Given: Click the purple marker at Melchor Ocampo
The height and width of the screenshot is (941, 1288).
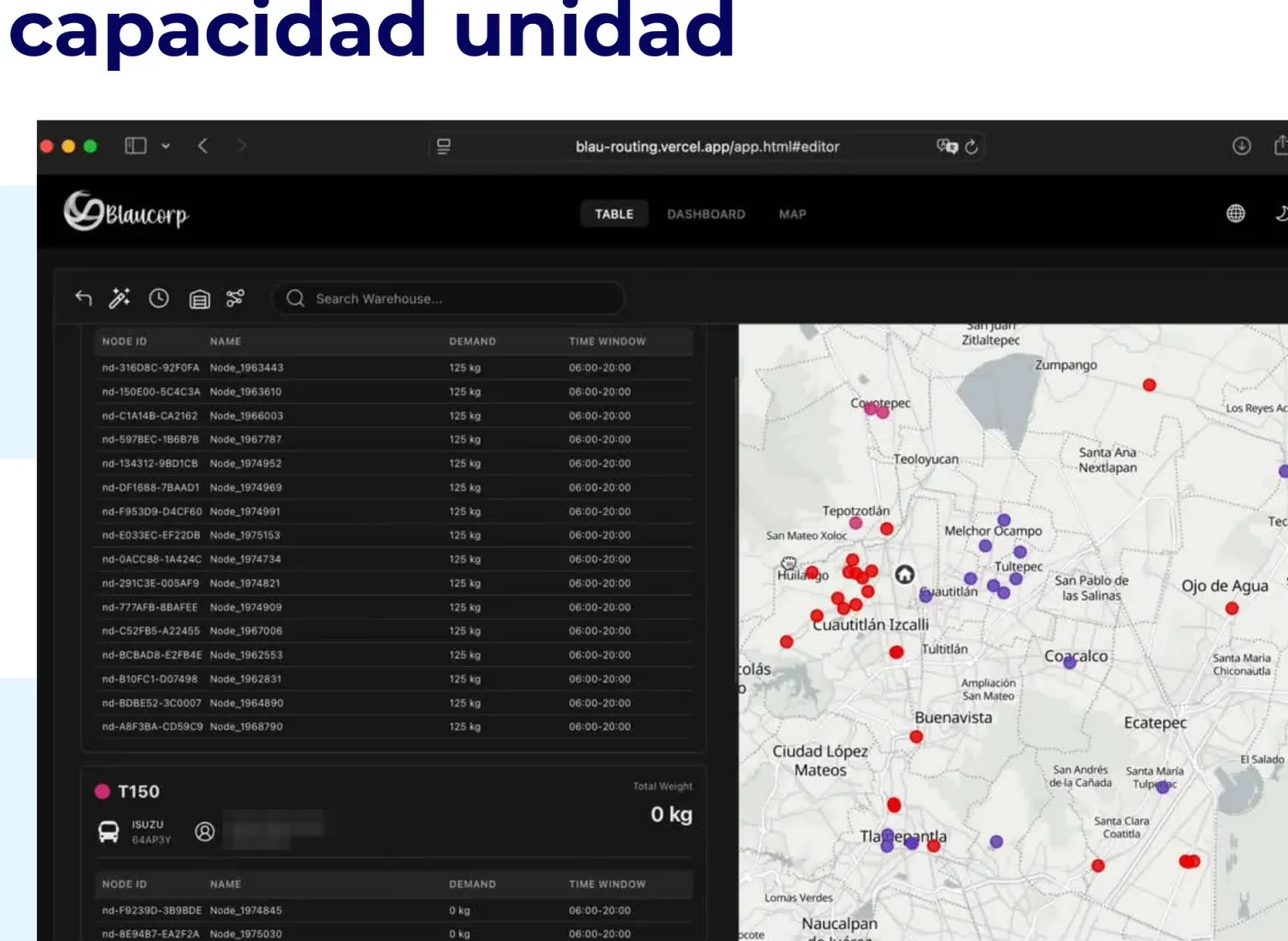Looking at the screenshot, I should point(1004,520).
